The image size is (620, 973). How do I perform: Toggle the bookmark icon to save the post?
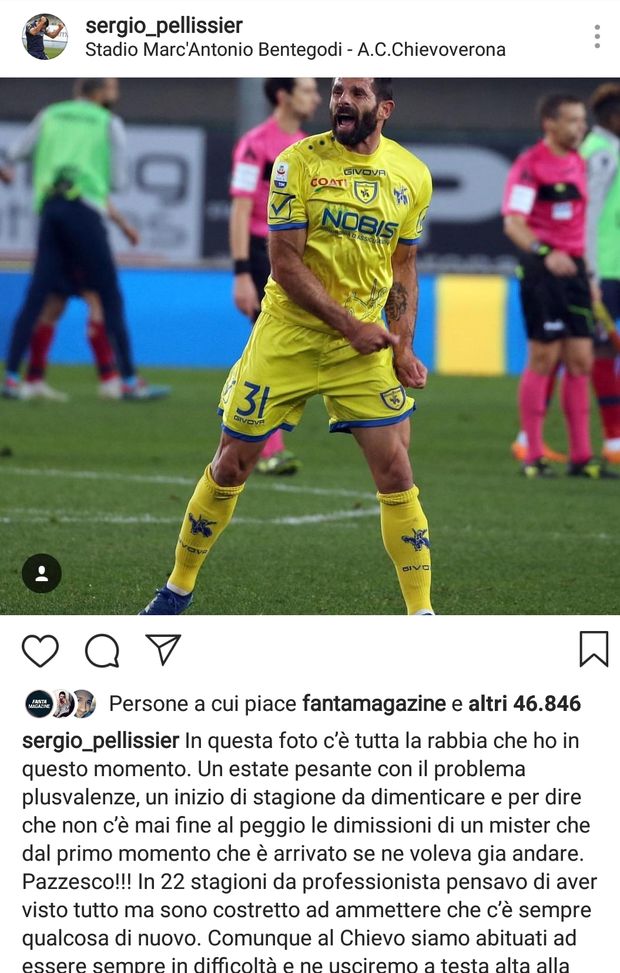[x=594, y=649]
